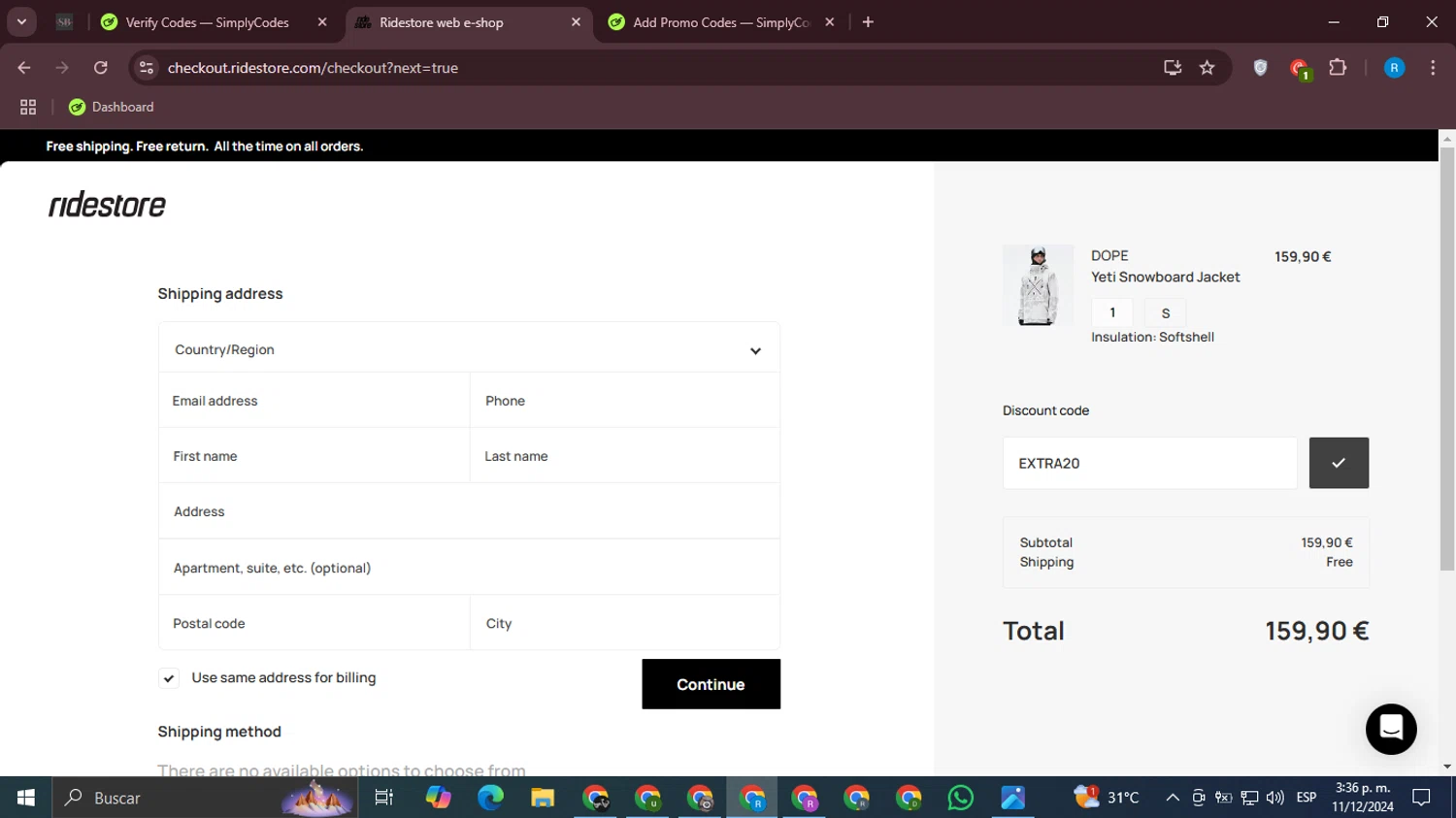1456x818 pixels.
Task: Open the Extensions puzzle icon
Action: click(x=1338, y=68)
